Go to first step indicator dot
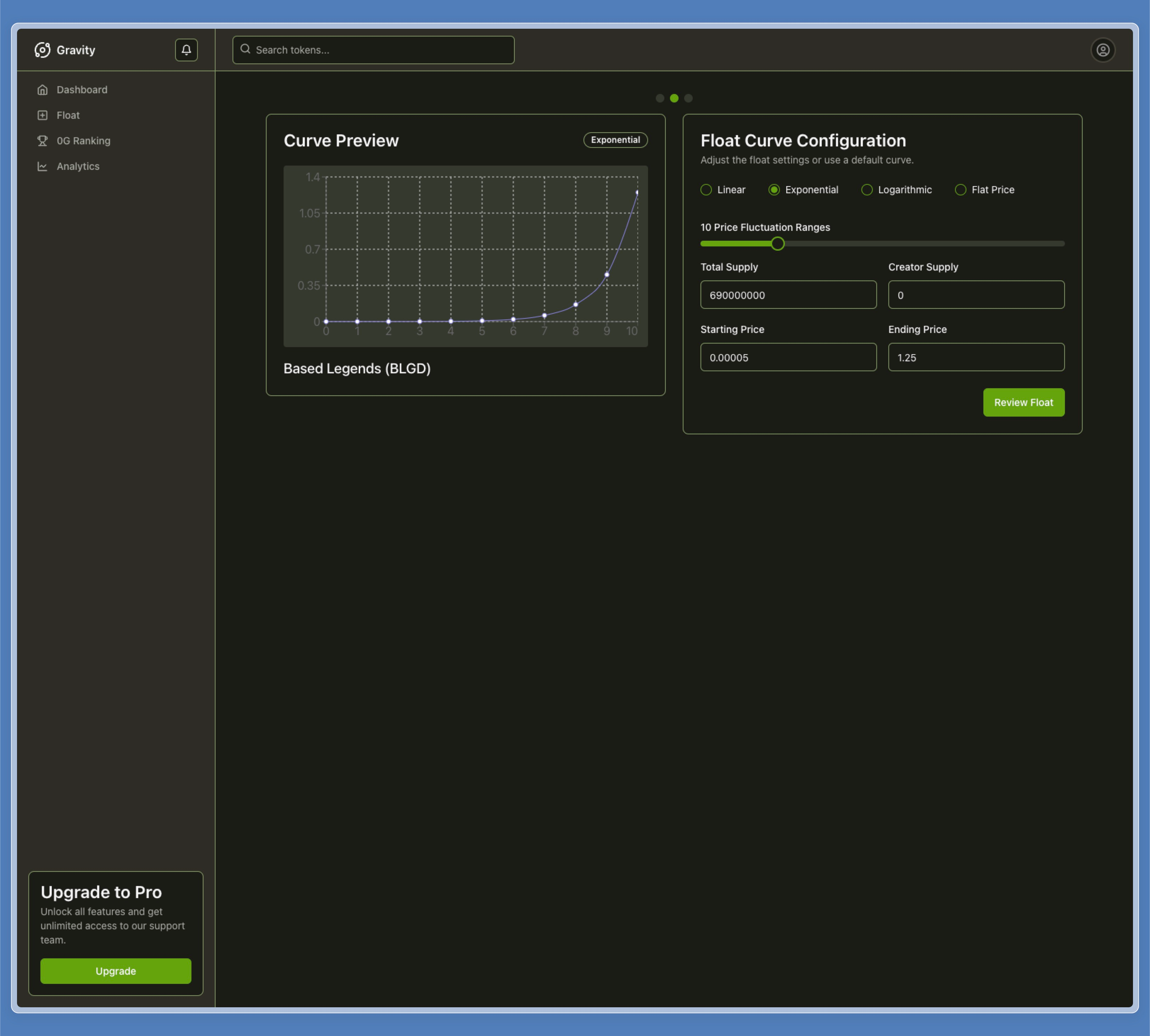The height and width of the screenshot is (1036, 1150). (659, 99)
